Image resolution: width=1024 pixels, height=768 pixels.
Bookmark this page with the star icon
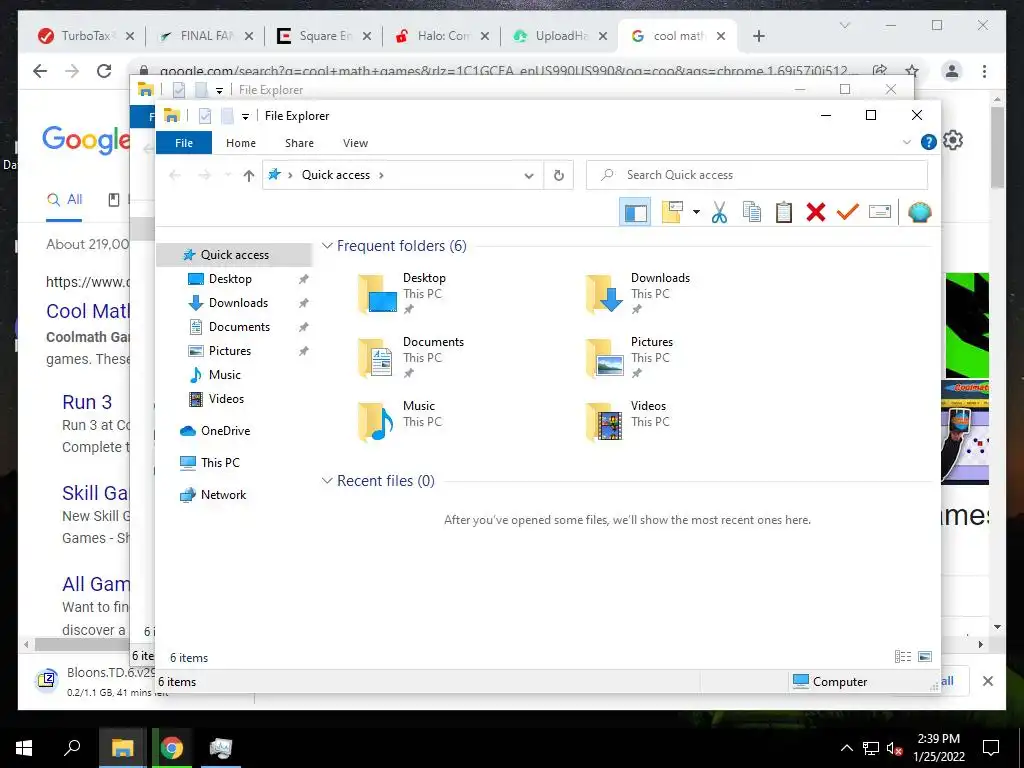[x=912, y=71]
